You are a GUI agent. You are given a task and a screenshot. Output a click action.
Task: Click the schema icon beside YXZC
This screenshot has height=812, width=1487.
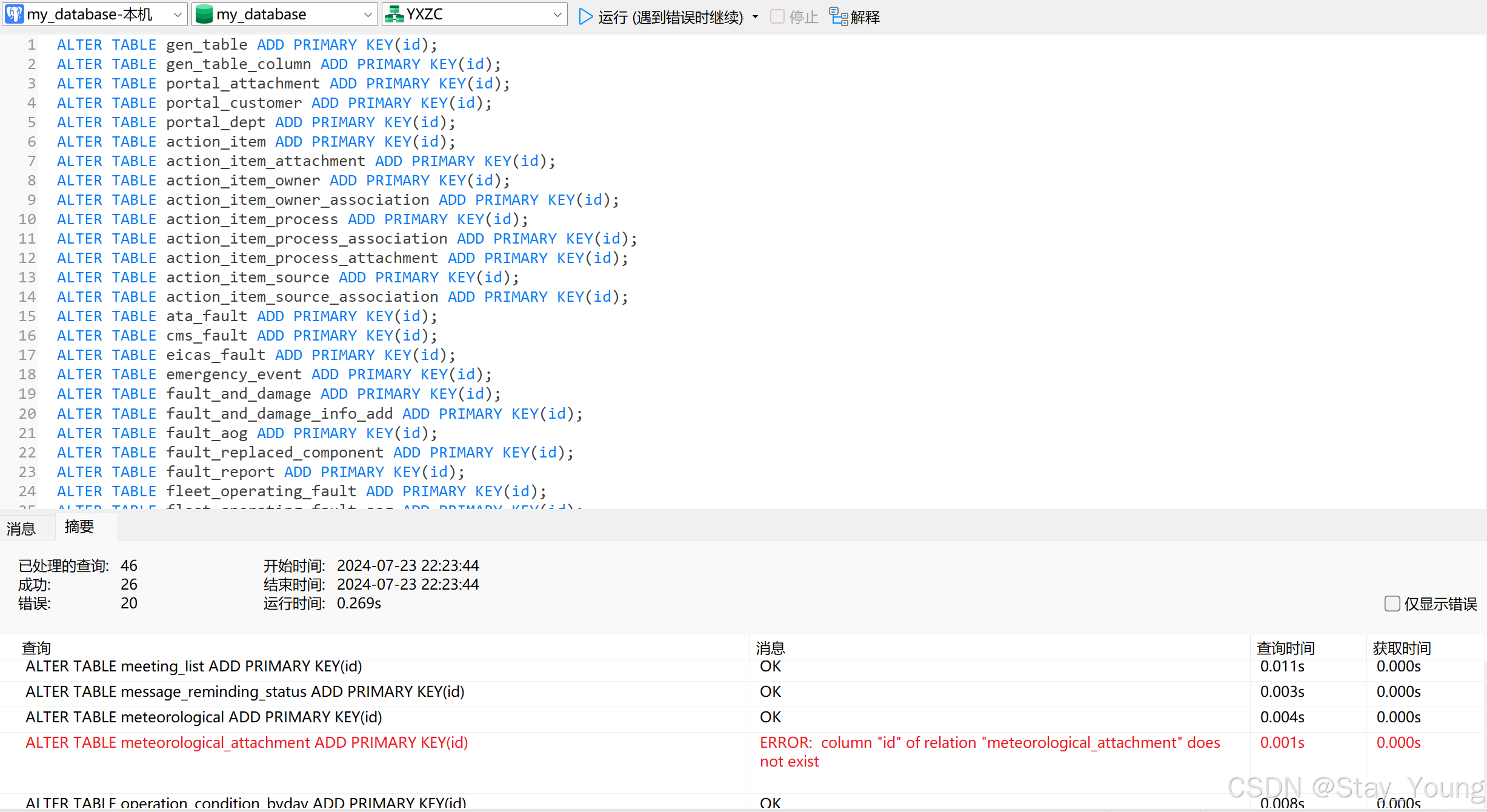tap(394, 14)
